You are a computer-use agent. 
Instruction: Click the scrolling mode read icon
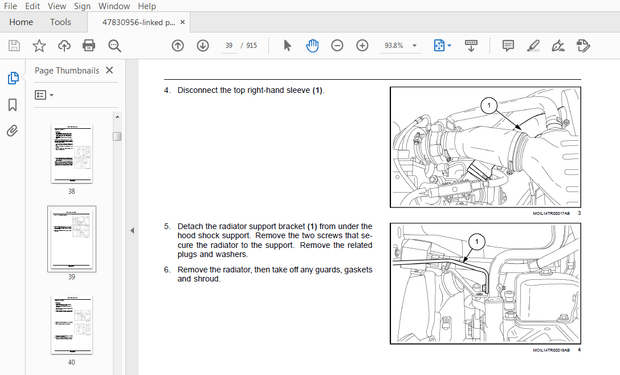point(471,46)
